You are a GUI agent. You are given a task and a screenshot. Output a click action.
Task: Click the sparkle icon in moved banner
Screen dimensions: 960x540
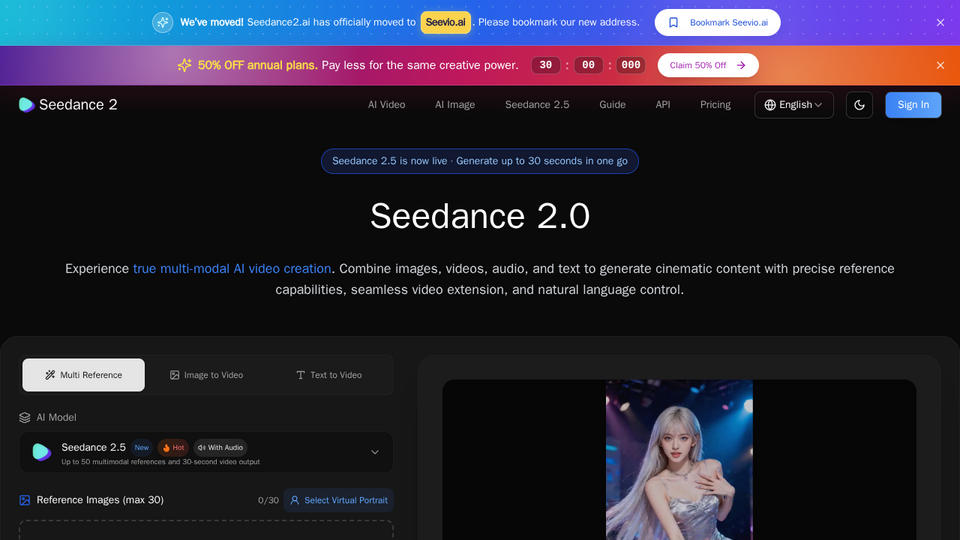163,23
